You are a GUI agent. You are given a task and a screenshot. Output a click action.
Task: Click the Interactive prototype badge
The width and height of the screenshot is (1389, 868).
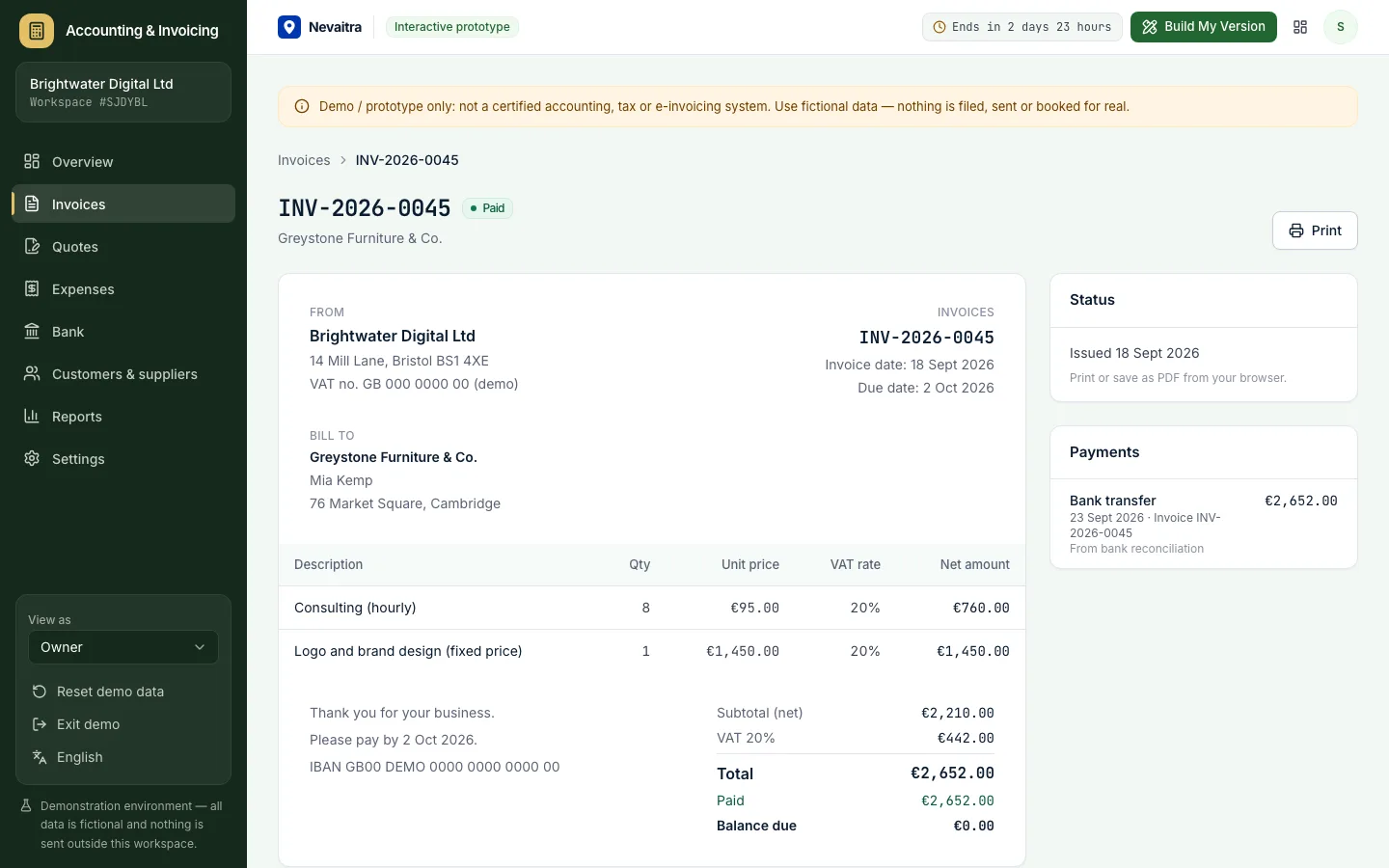click(452, 27)
